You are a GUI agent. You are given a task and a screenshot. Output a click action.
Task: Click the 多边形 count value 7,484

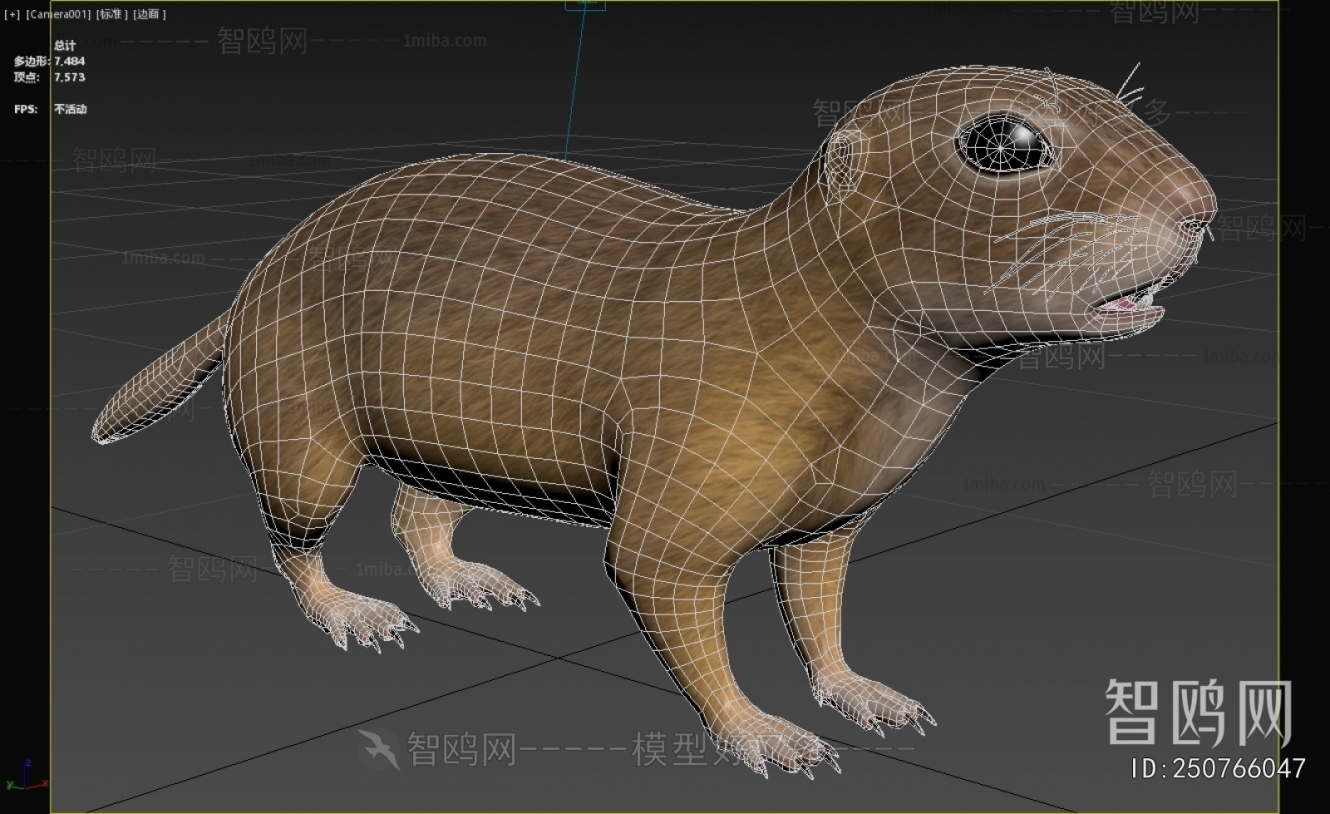pyautogui.click(x=70, y=61)
